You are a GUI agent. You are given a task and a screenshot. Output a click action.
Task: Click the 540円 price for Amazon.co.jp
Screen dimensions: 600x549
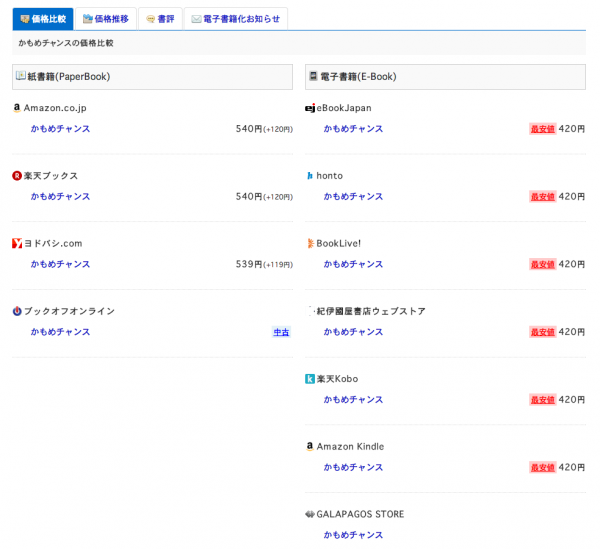click(x=249, y=129)
